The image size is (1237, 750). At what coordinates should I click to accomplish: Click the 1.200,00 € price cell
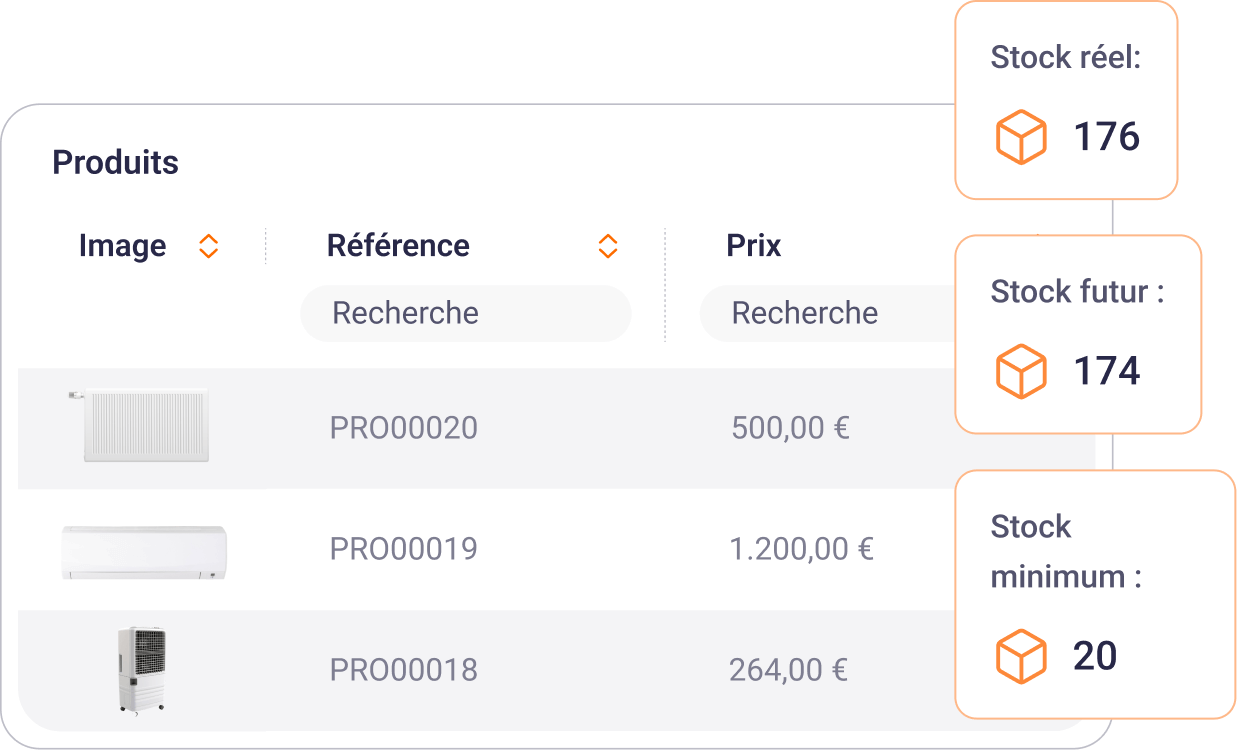tap(802, 549)
